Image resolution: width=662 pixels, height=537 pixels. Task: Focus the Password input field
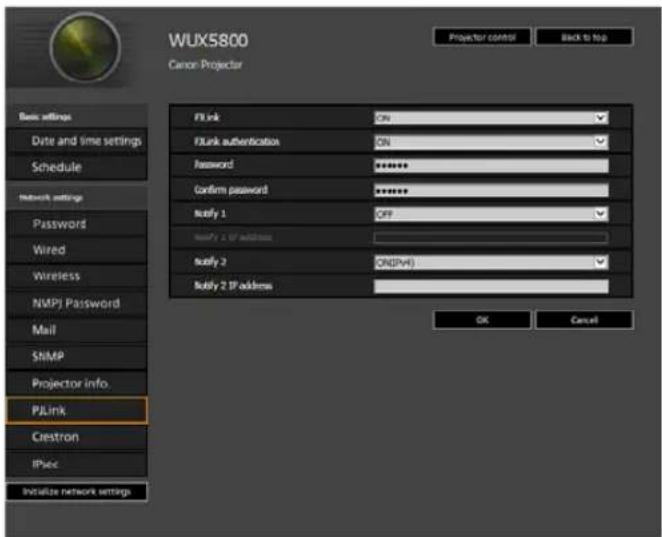(x=491, y=165)
